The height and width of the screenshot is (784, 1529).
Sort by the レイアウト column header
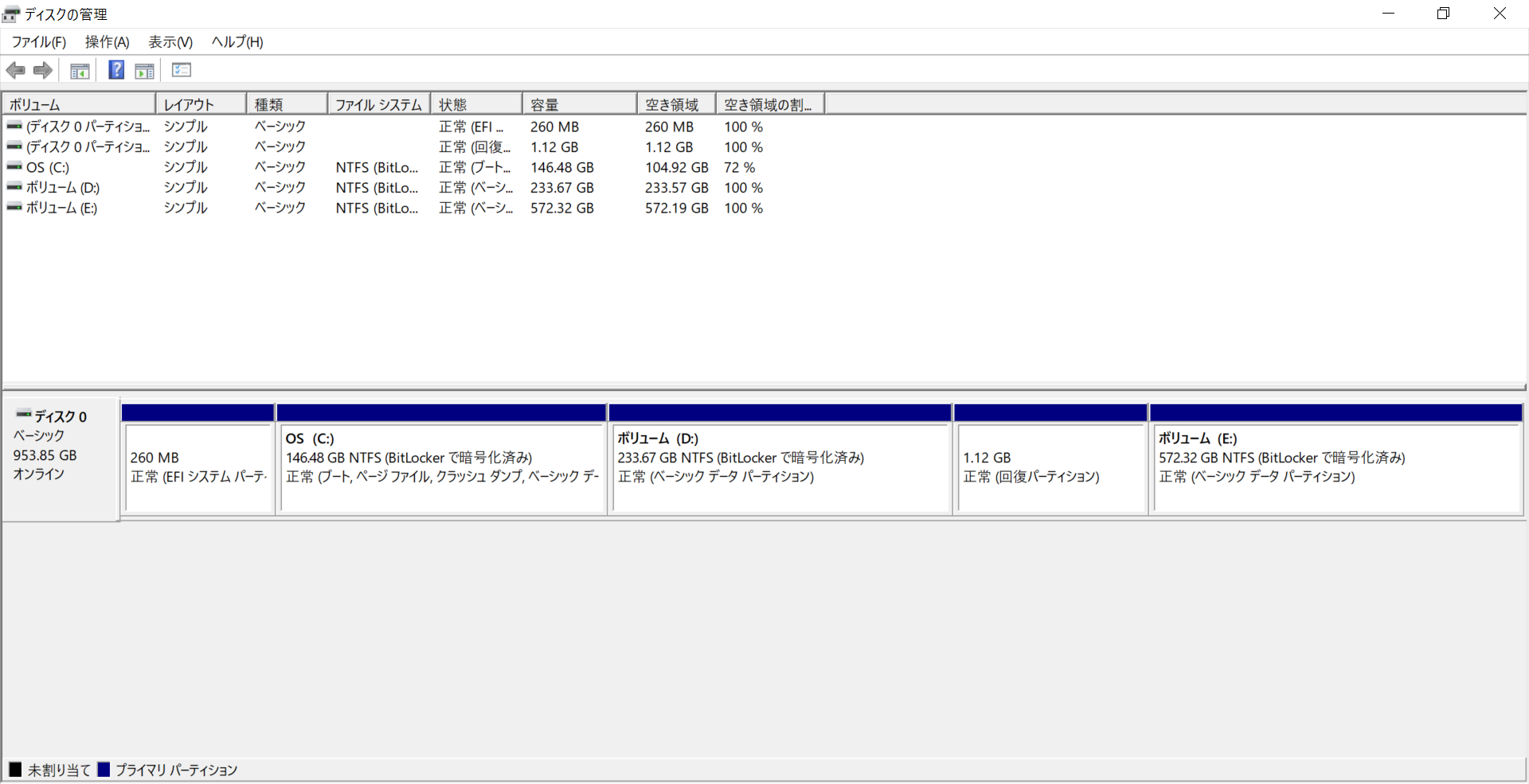click(201, 104)
